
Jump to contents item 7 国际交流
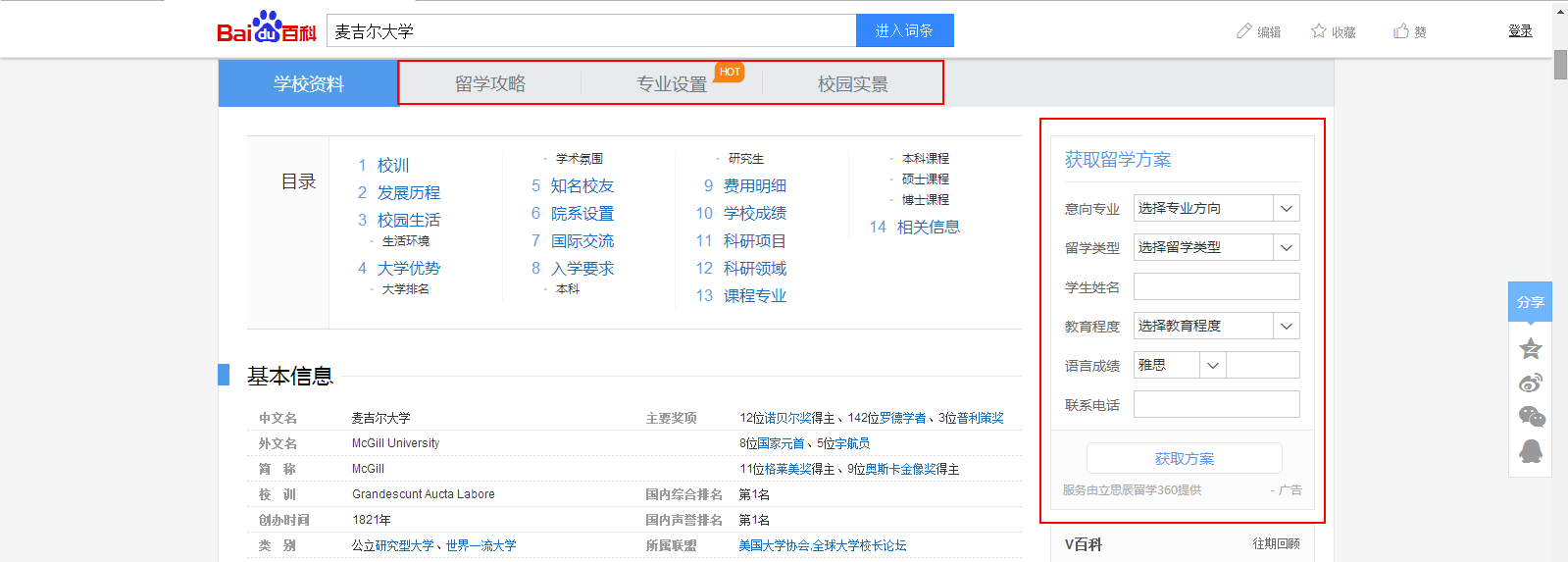point(582,240)
